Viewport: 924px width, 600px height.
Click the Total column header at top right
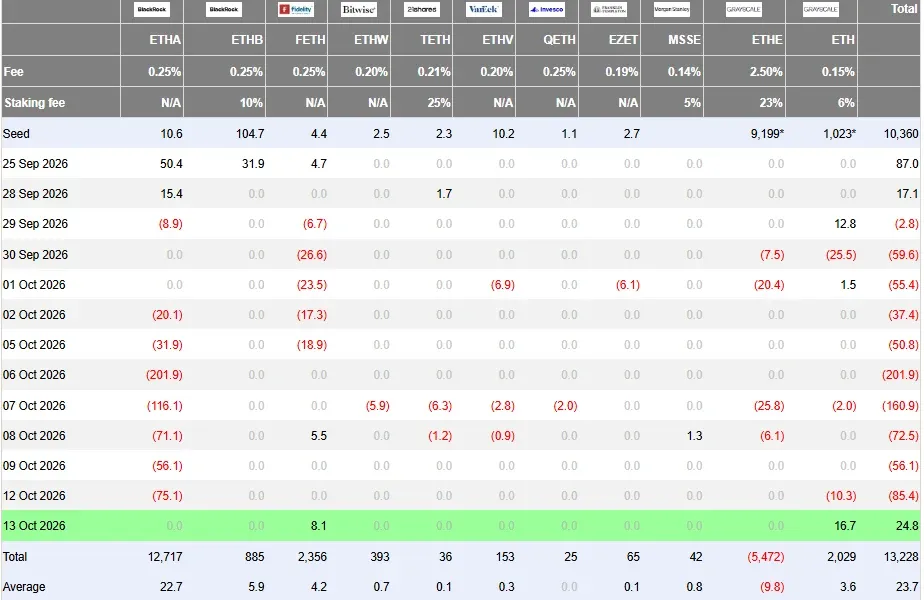pos(903,9)
